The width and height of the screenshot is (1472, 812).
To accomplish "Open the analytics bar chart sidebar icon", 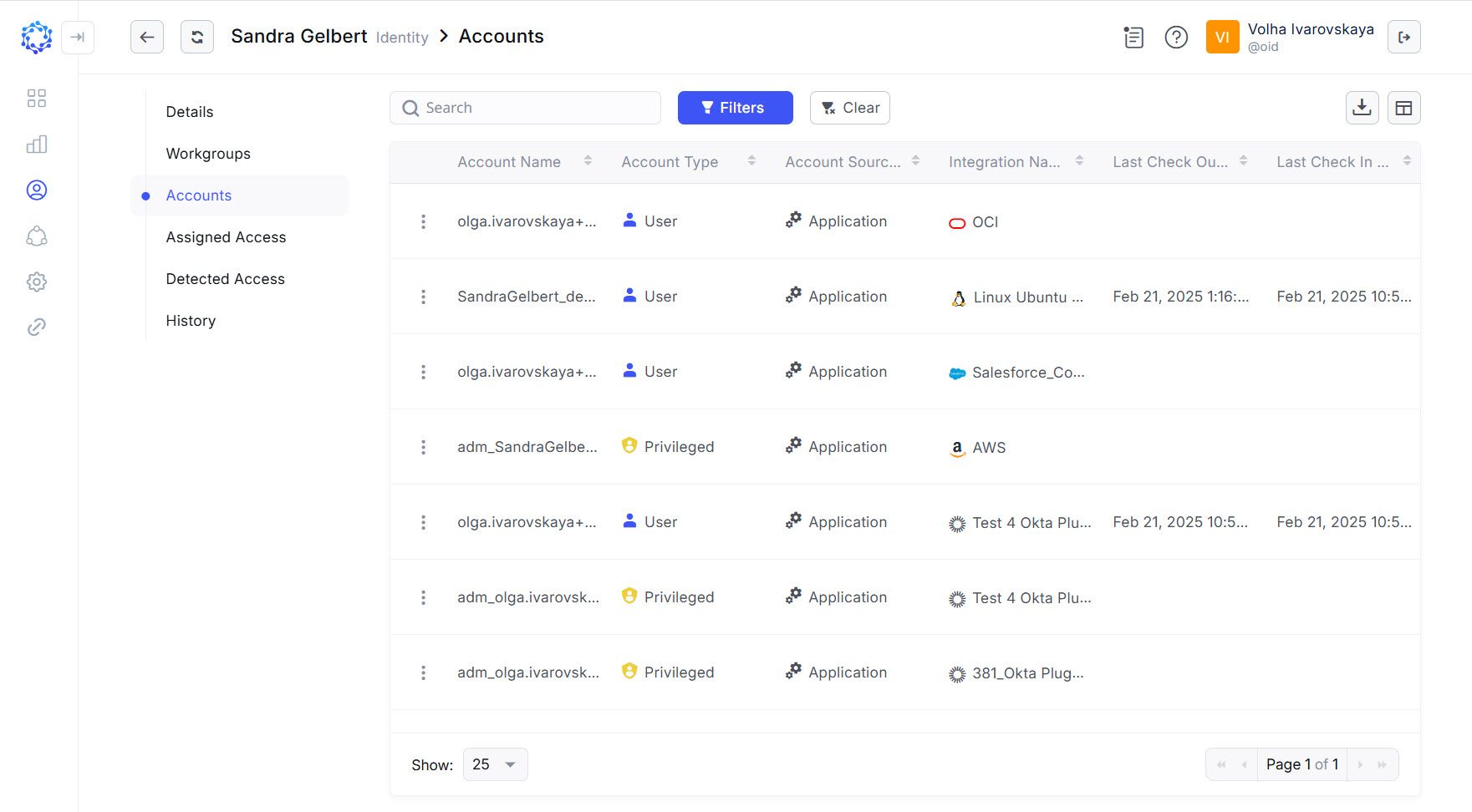I will [x=37, y=144].
